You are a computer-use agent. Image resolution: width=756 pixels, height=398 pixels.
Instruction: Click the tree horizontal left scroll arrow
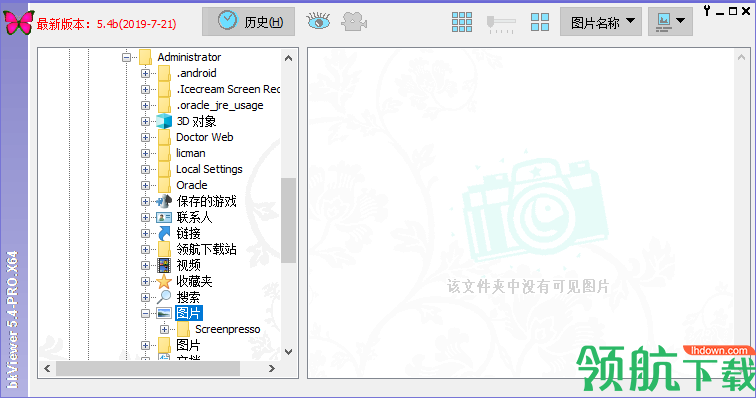click(47, 369)
